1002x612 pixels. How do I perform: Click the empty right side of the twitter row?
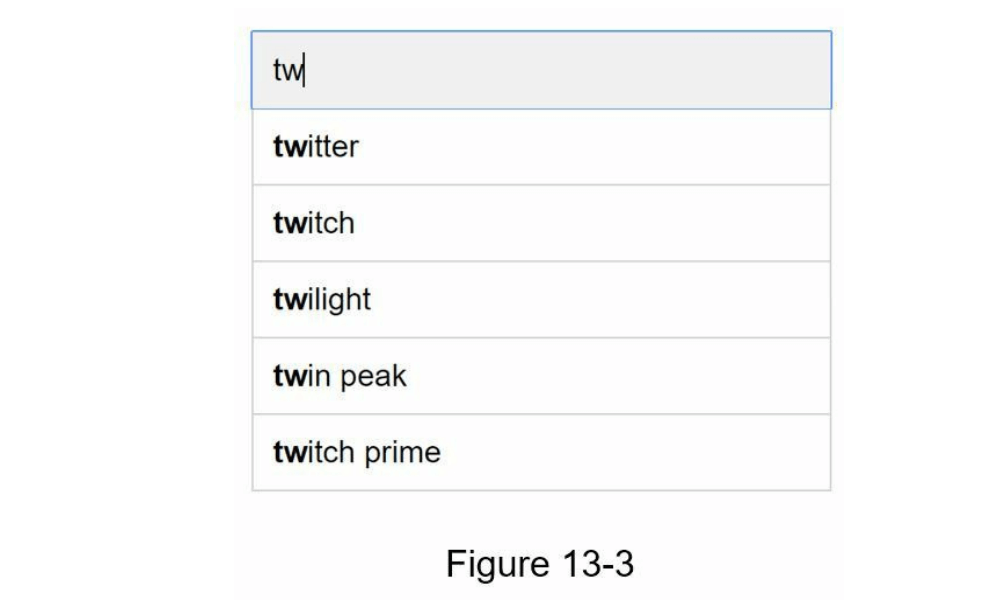650,147
